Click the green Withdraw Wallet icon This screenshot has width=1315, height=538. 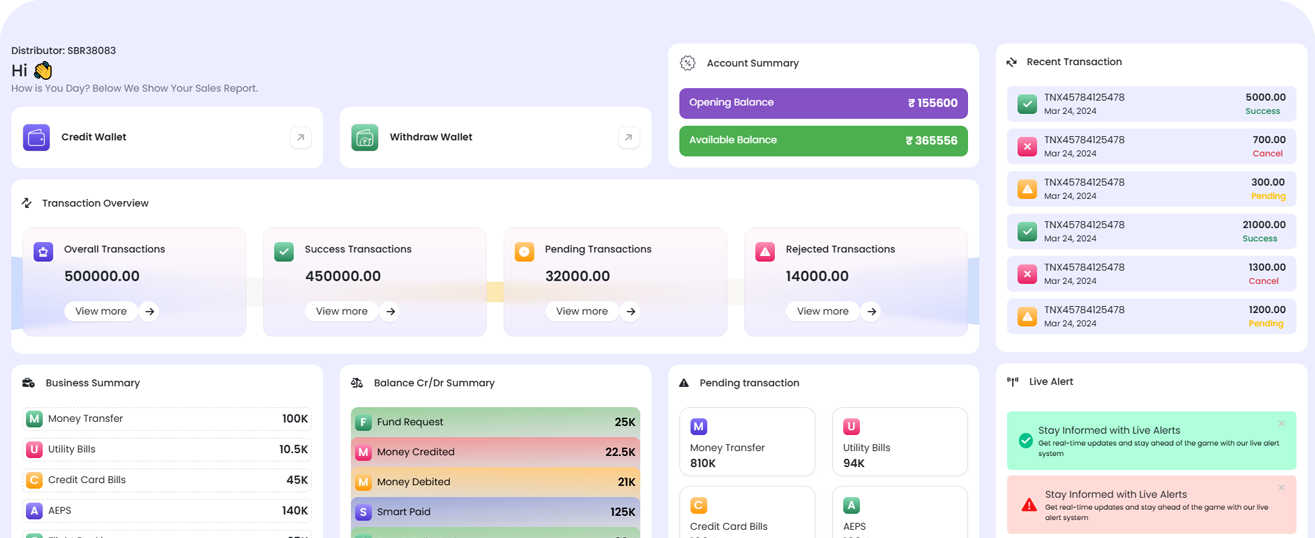[365, 137]
